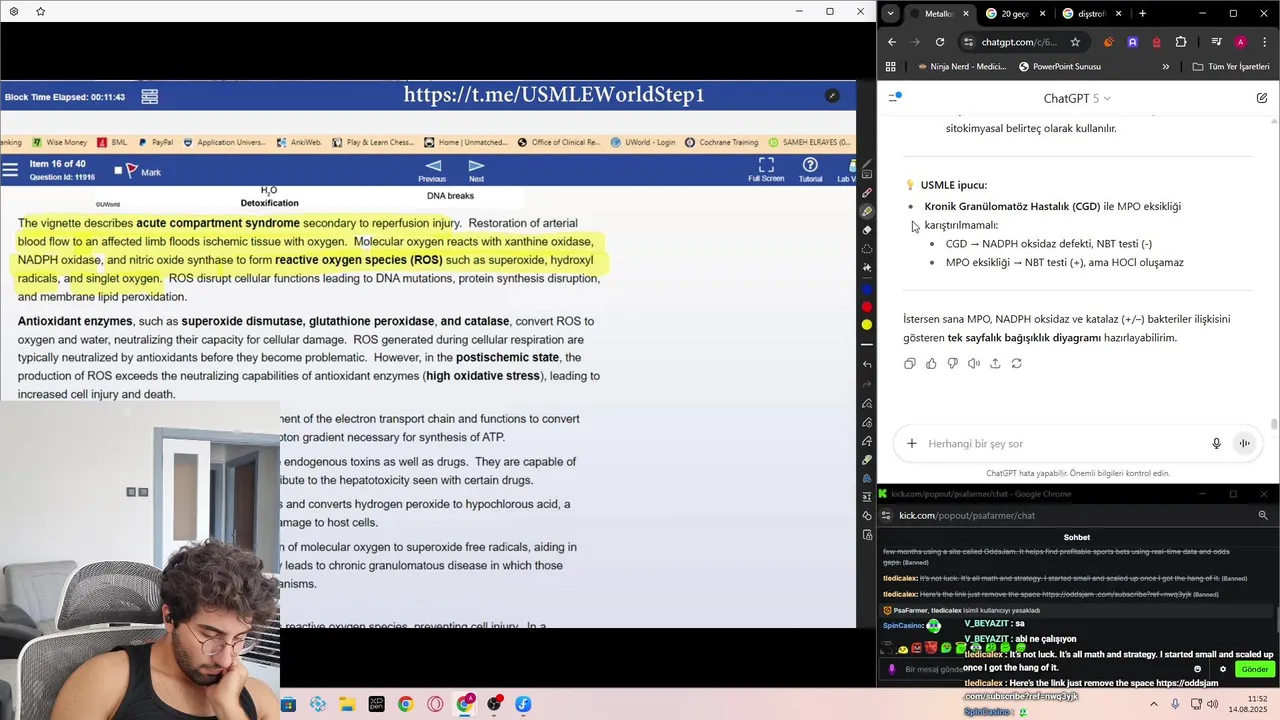Open the UWorld Tutorial help icon

pyautogui.click(x=810, y=170)
